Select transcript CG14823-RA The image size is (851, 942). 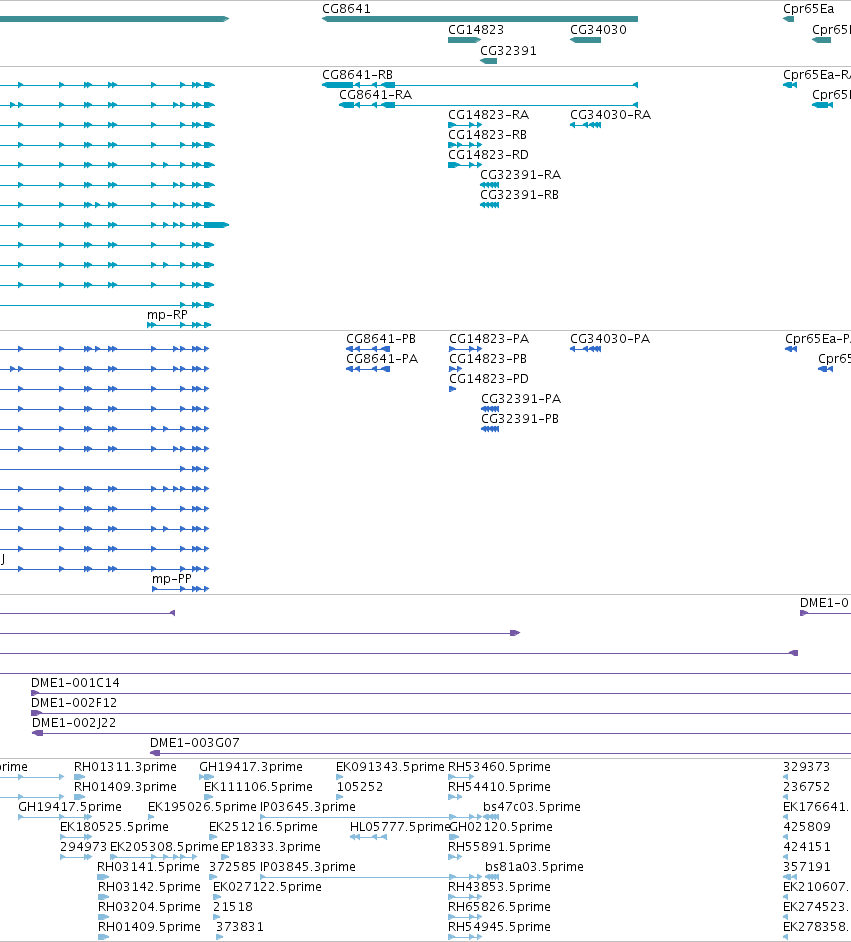click(x=488, y=115)
